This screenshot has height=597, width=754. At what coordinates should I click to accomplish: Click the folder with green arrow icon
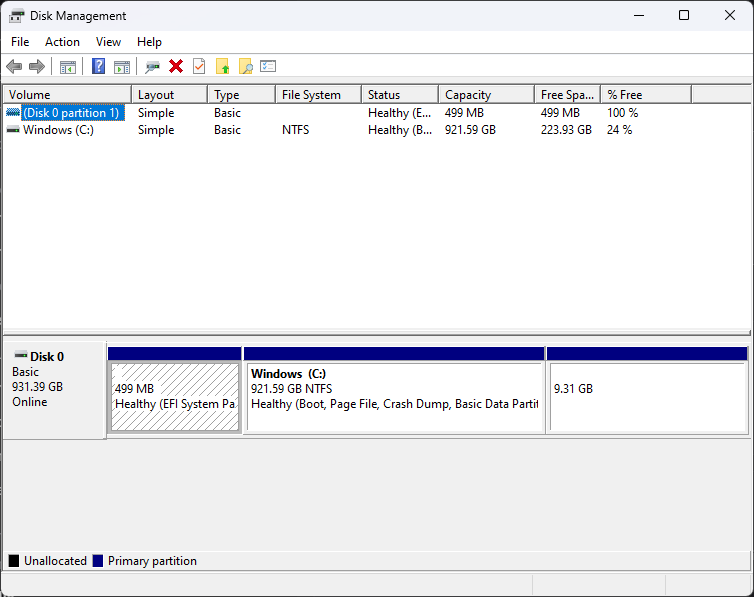click(222, 66)
